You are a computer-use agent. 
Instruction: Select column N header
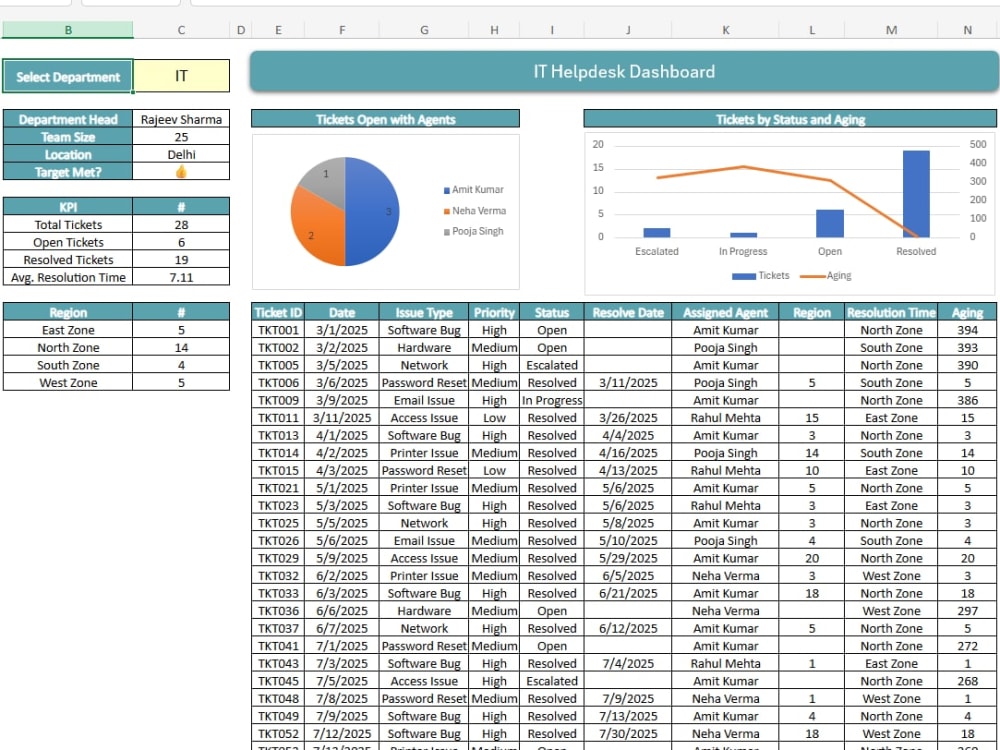point(967,30)
